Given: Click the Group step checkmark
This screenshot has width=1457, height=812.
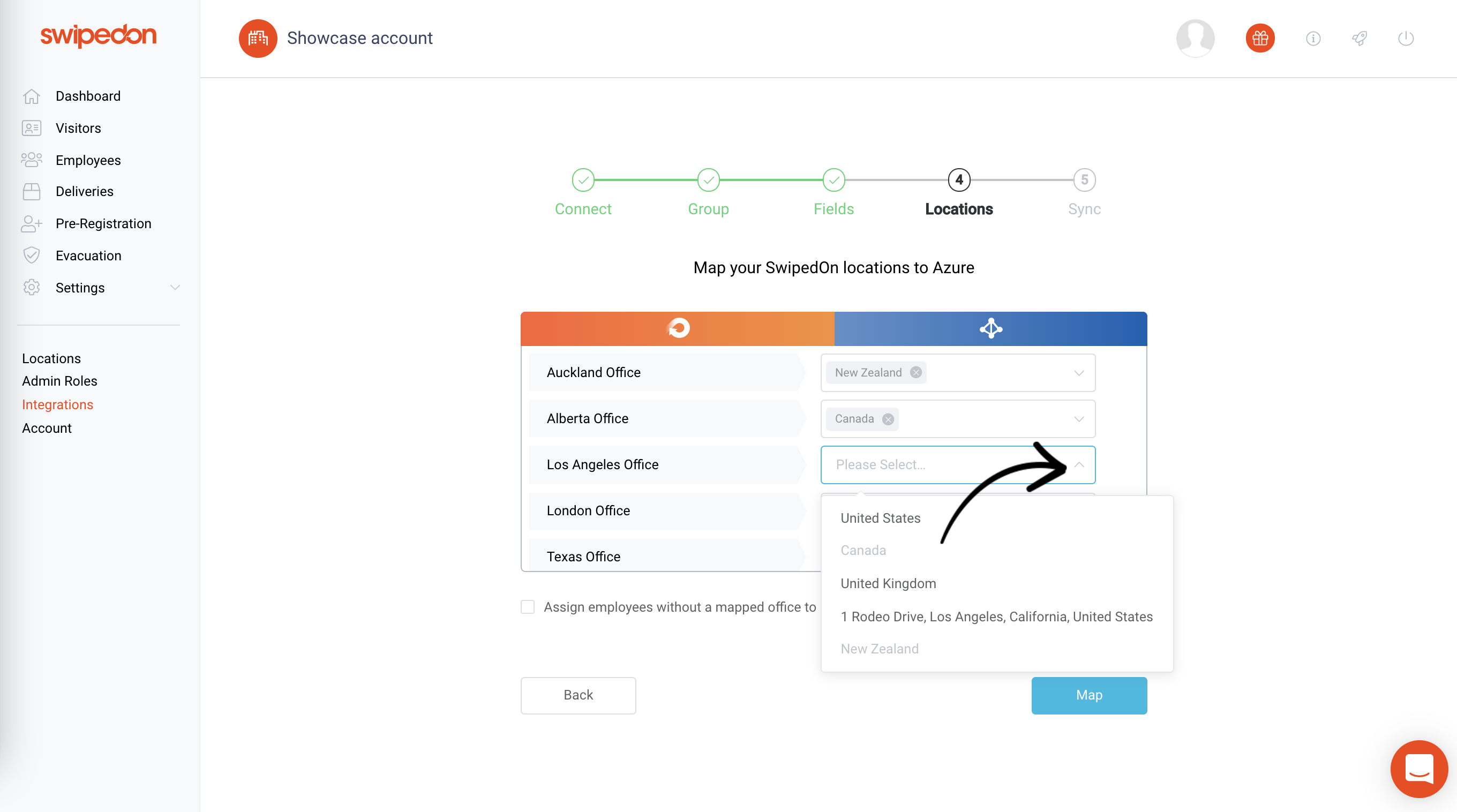Looking at the screenshot, I should 708,181.
